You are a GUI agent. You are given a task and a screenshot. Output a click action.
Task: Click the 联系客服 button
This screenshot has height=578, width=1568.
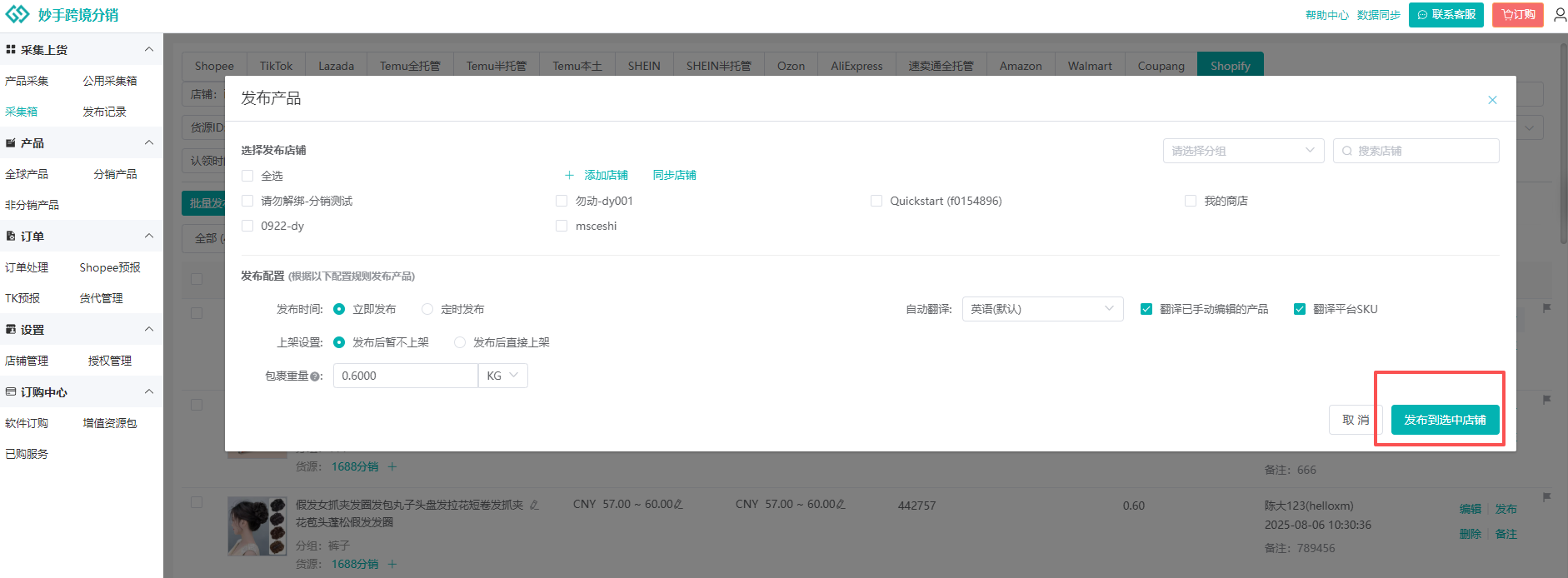[x=1446, y=15]
